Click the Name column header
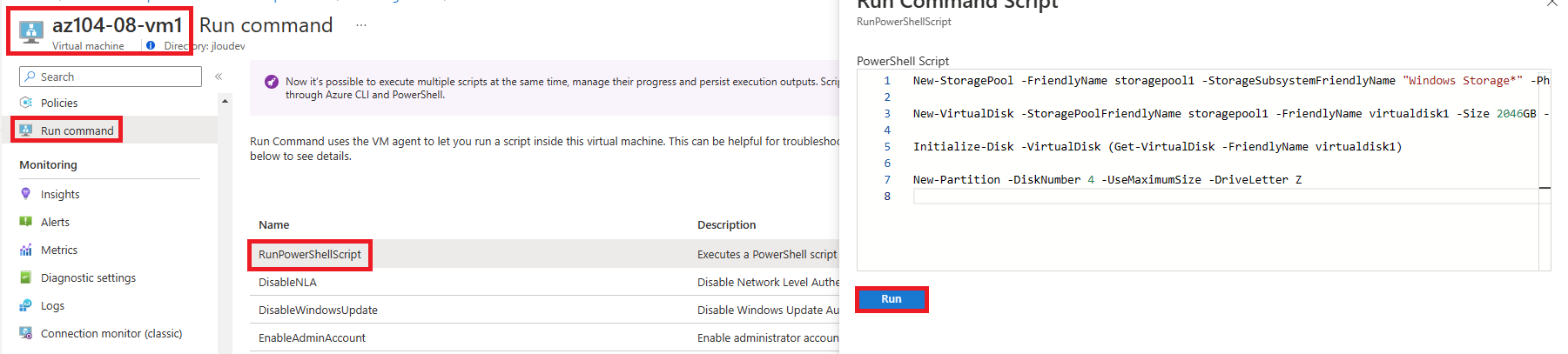 (273, 224)
